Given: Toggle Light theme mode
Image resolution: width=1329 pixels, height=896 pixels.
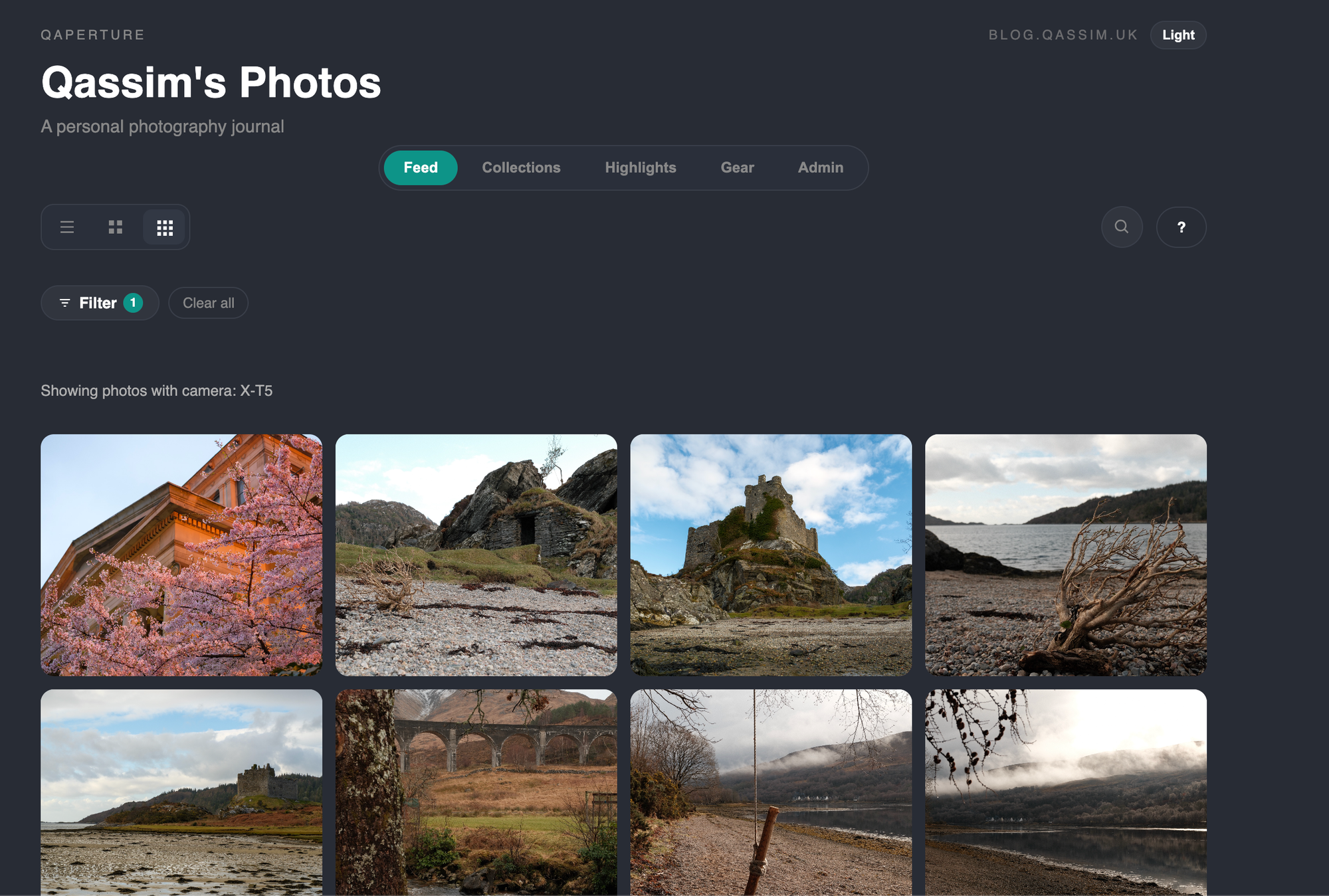Looking at the screenshot, I should click(x=1178, y=35).
